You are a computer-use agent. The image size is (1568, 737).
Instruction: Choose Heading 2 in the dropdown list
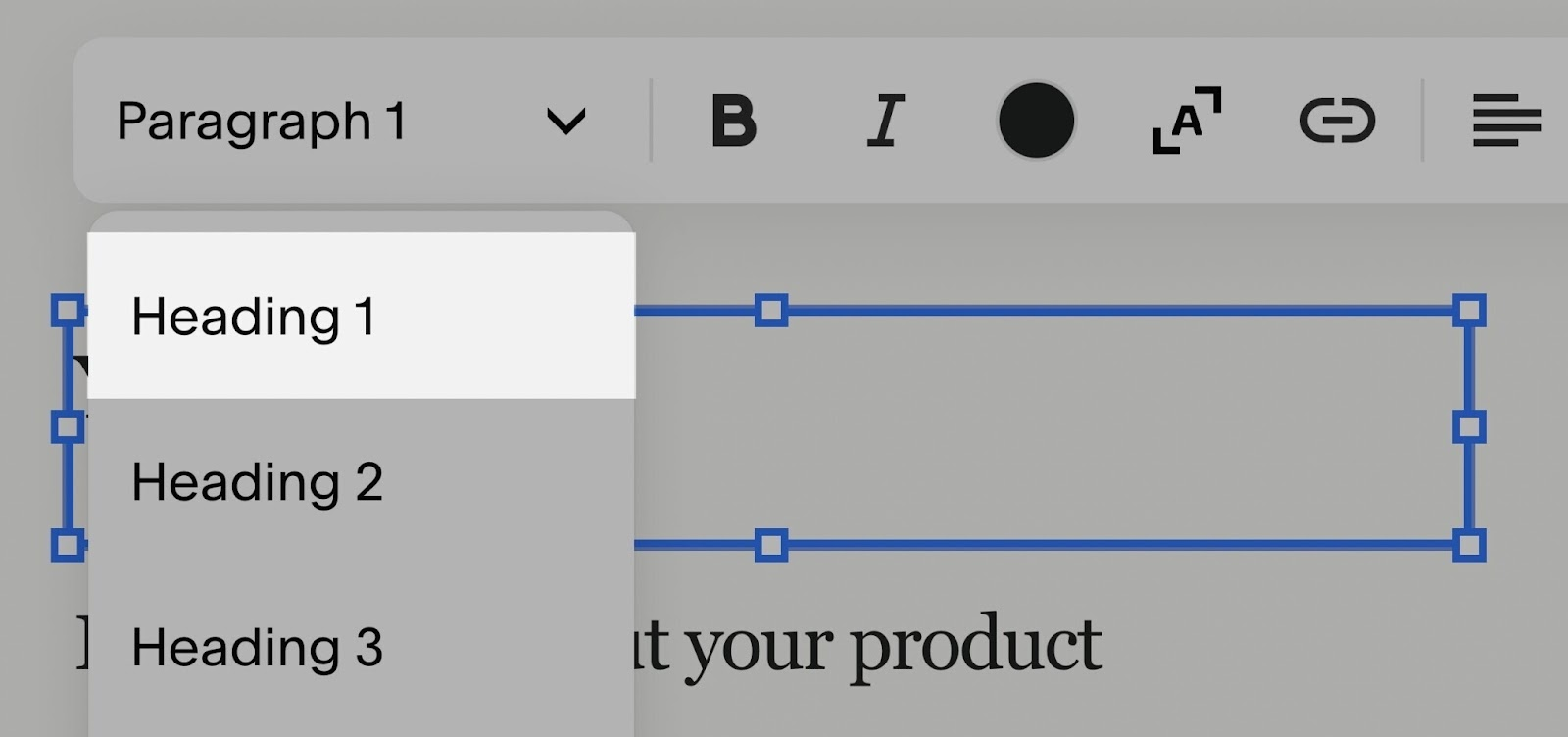coord(257,481)
